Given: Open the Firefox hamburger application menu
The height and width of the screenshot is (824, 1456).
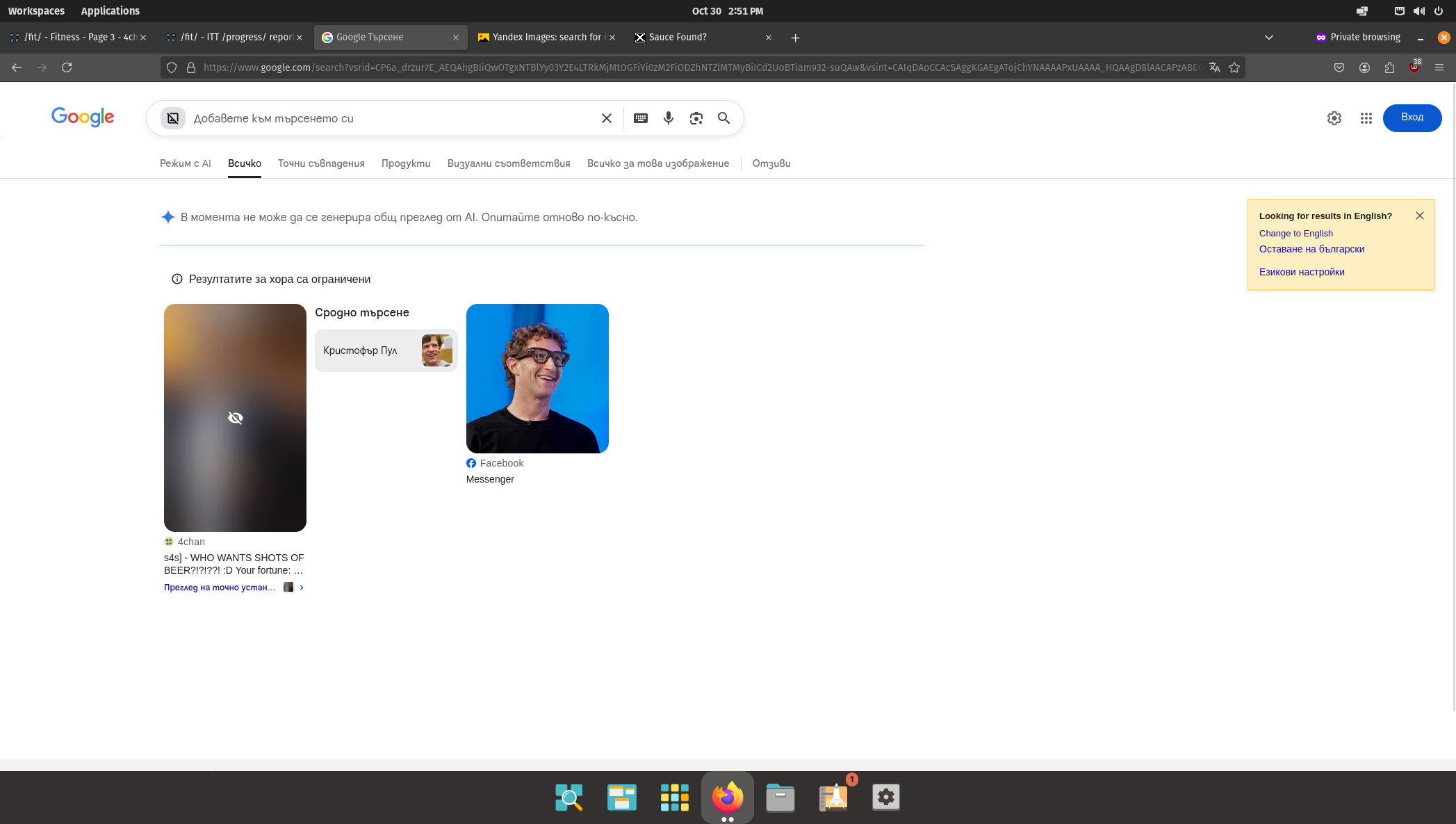Looking at the screenshot, I should 1439,67.
